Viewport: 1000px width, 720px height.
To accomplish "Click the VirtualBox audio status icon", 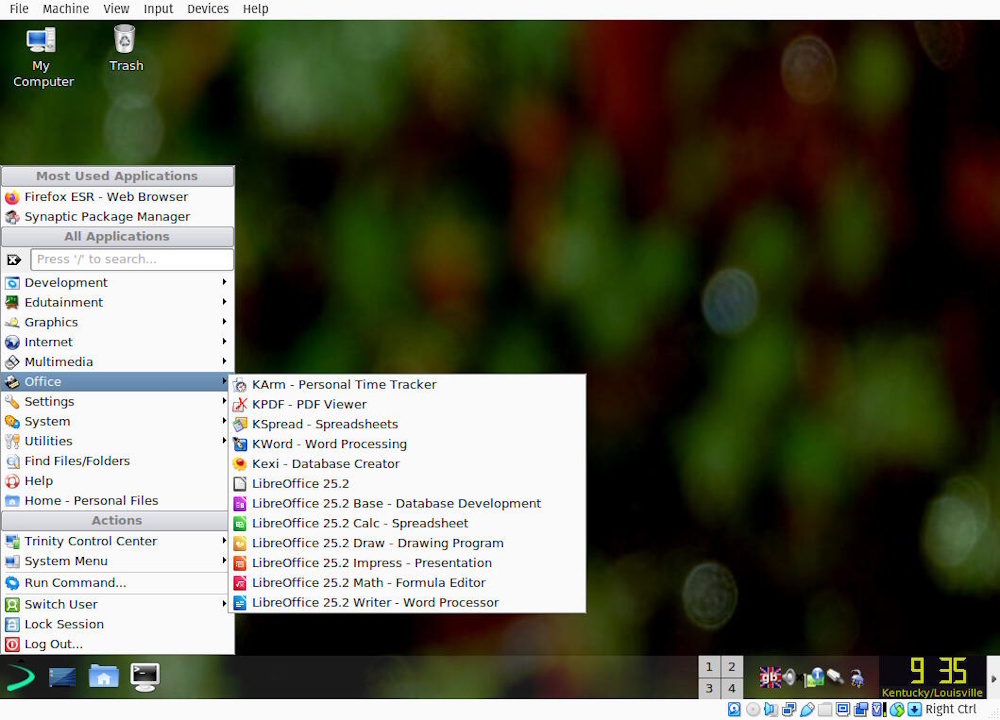I will [x=771, y=709].
